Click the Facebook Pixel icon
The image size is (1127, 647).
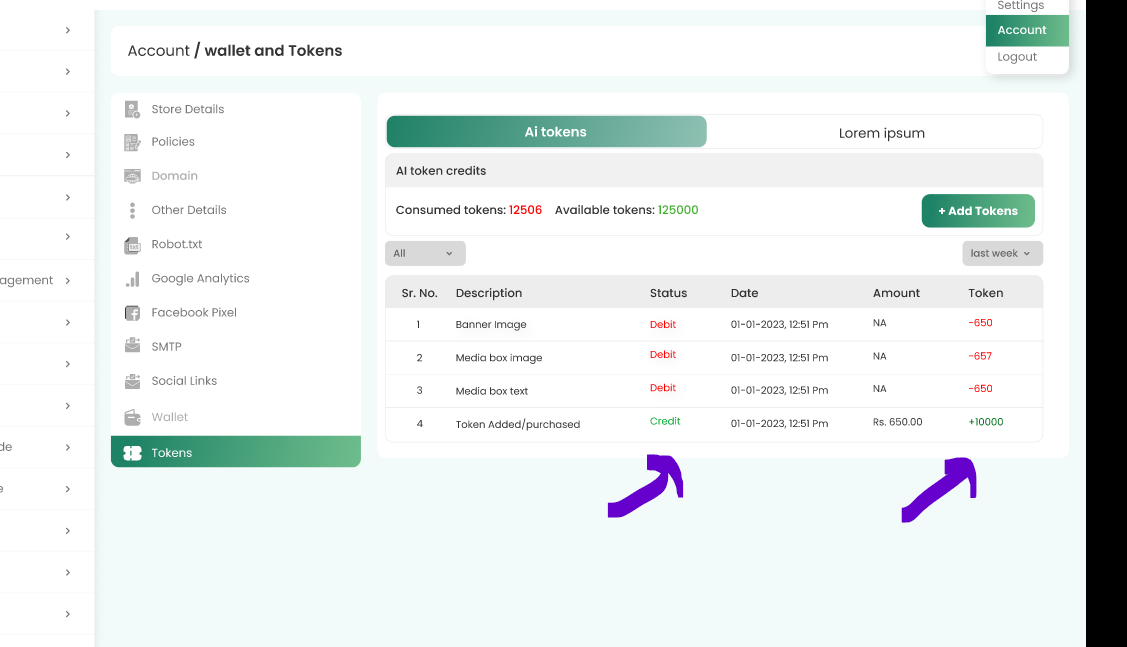(132, 313)
